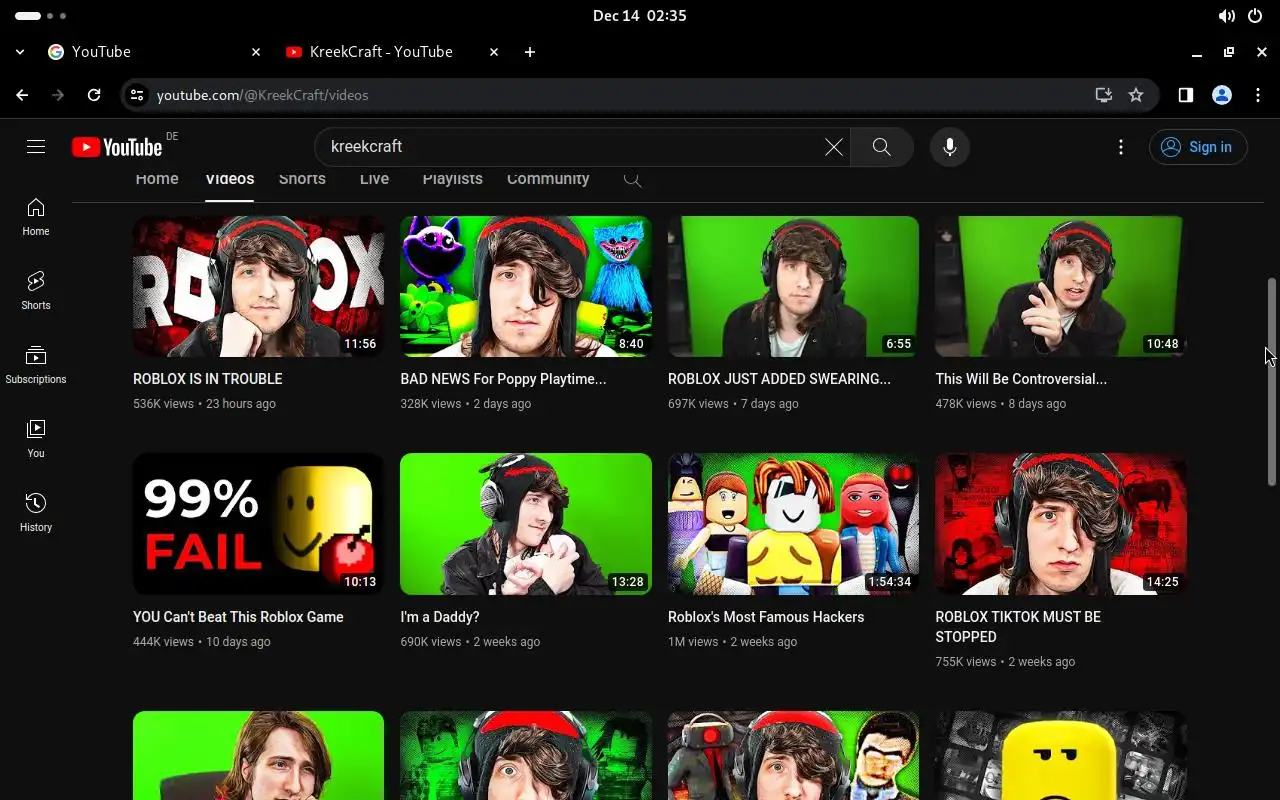1280x800 pixels.
Task: Switch to the channel Shorts tab
Action: tap(302, 179)
